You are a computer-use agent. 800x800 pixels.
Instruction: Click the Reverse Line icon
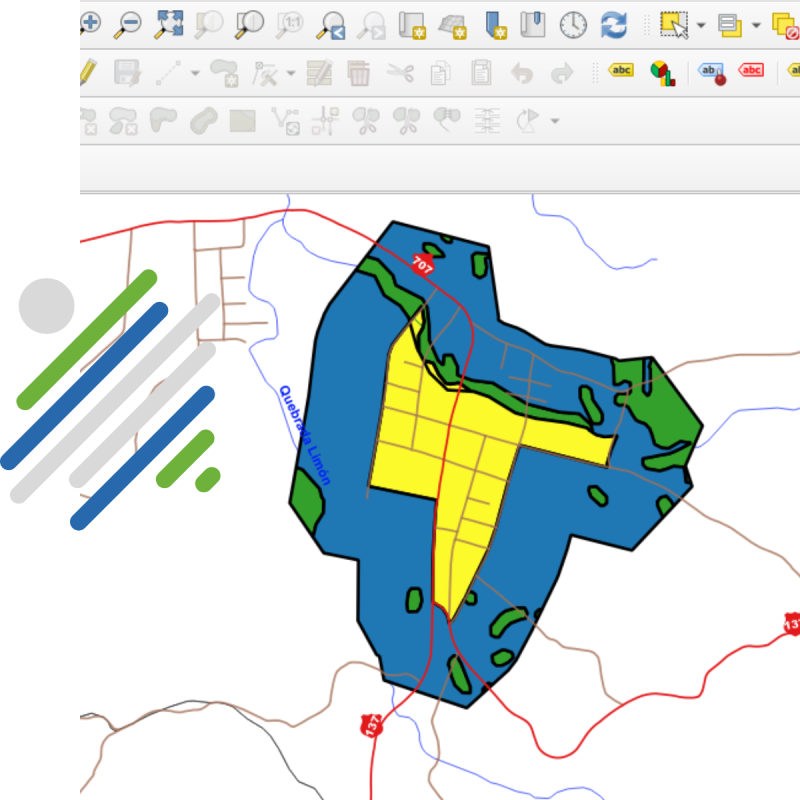[286, 121]
